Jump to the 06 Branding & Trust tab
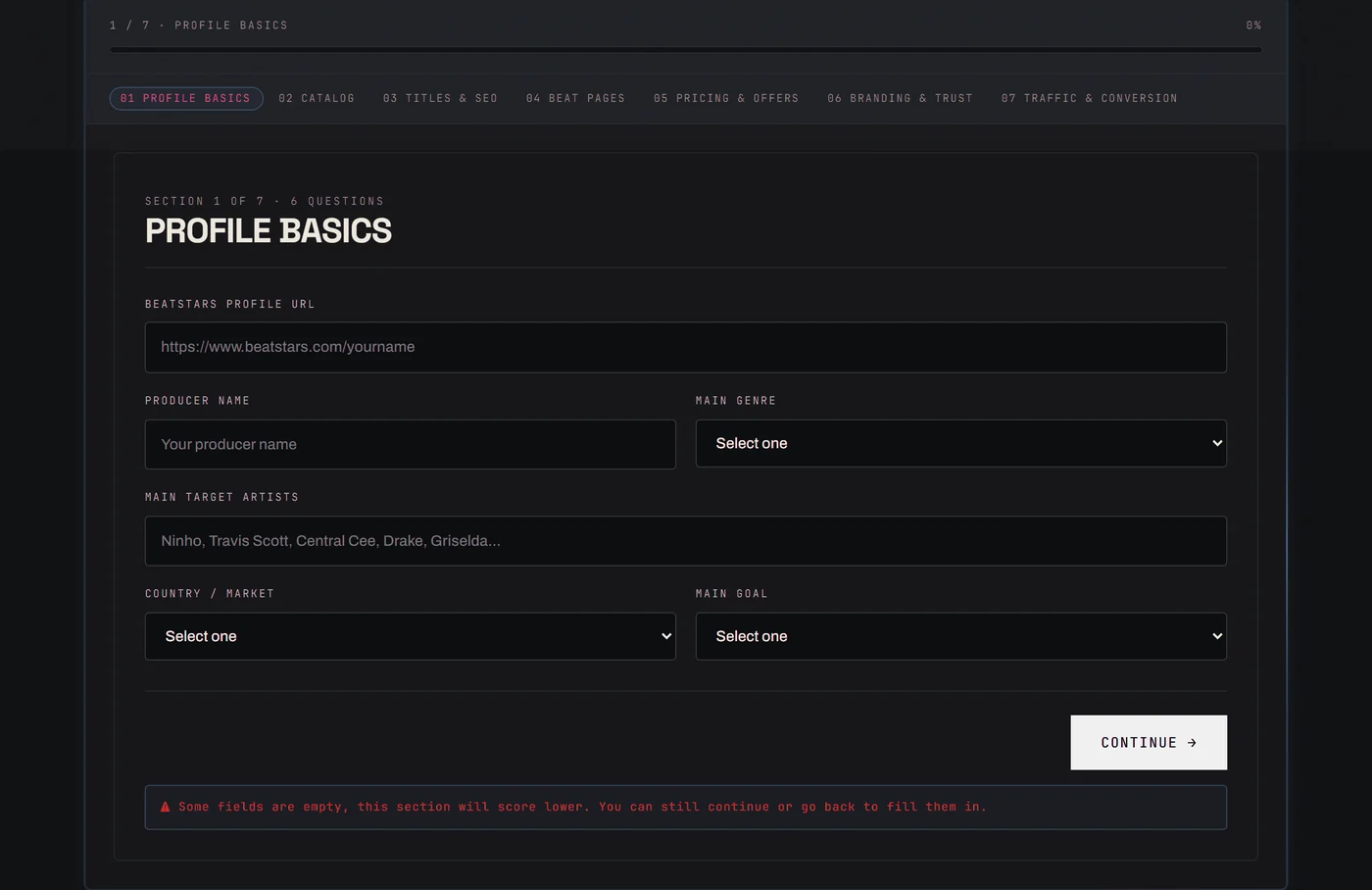1372x890 pixels. pyautogui.click(x=900, y=98)
